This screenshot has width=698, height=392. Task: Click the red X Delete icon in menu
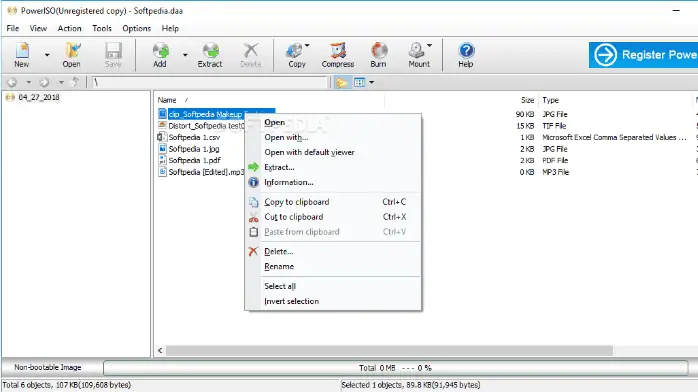coord(253,252)
